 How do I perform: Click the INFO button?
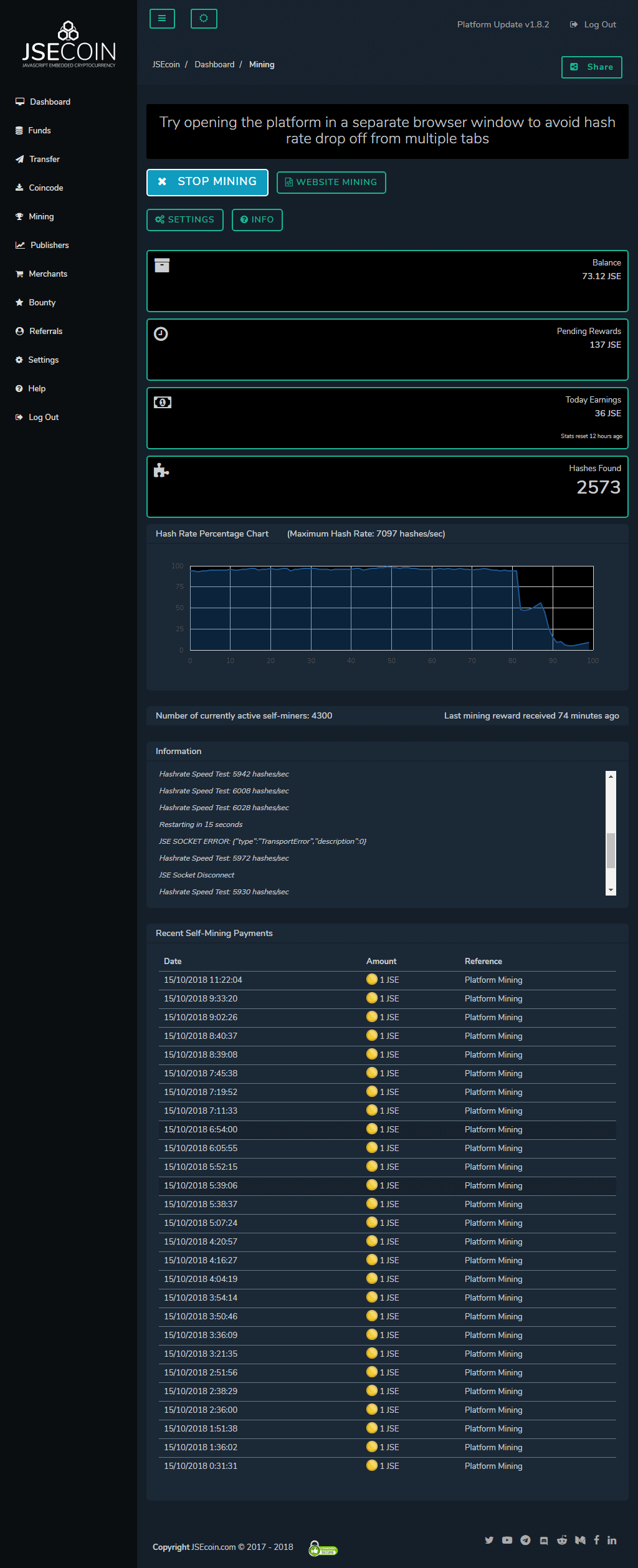pos(257,220)
